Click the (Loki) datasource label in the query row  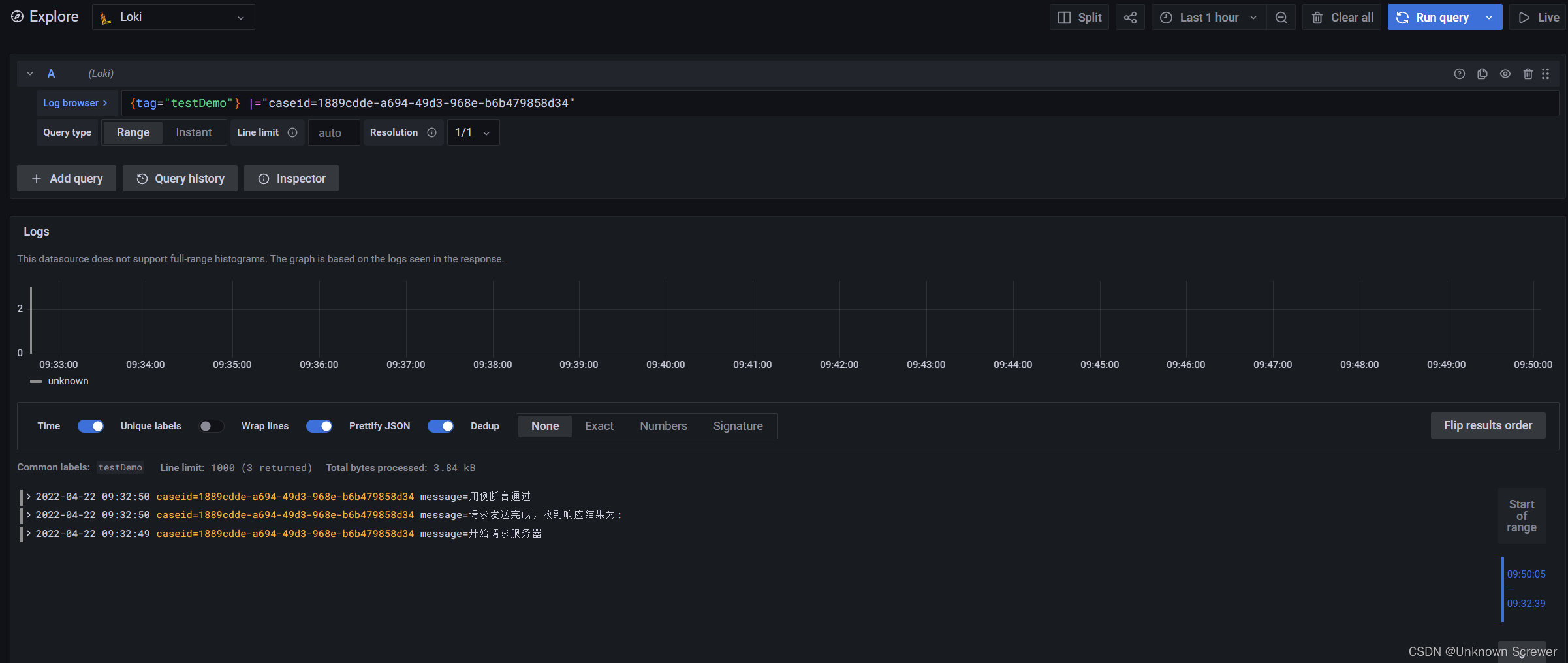(x=101, y=74)
